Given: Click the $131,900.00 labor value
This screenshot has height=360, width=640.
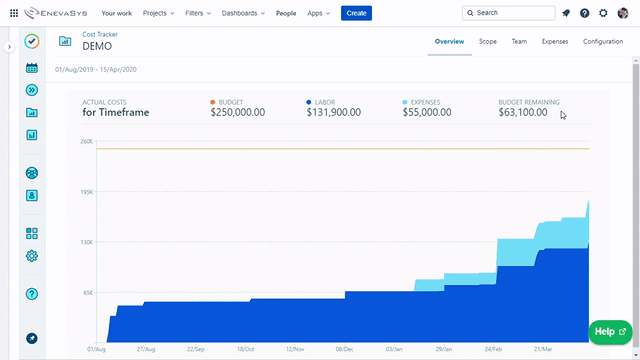Looking at the screenshot, I should 333,112.
